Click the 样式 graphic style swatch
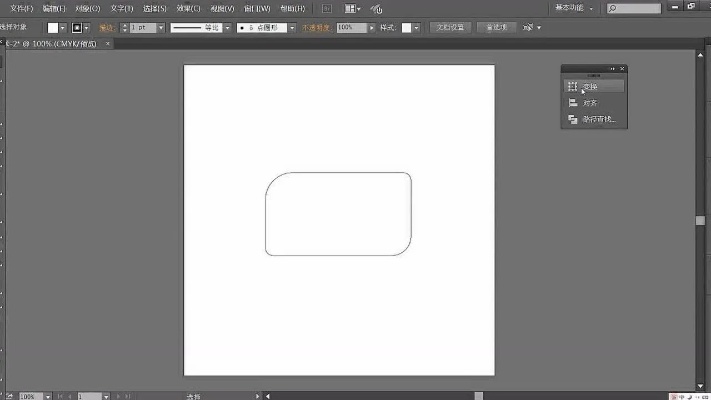 [x=406, y=28]
